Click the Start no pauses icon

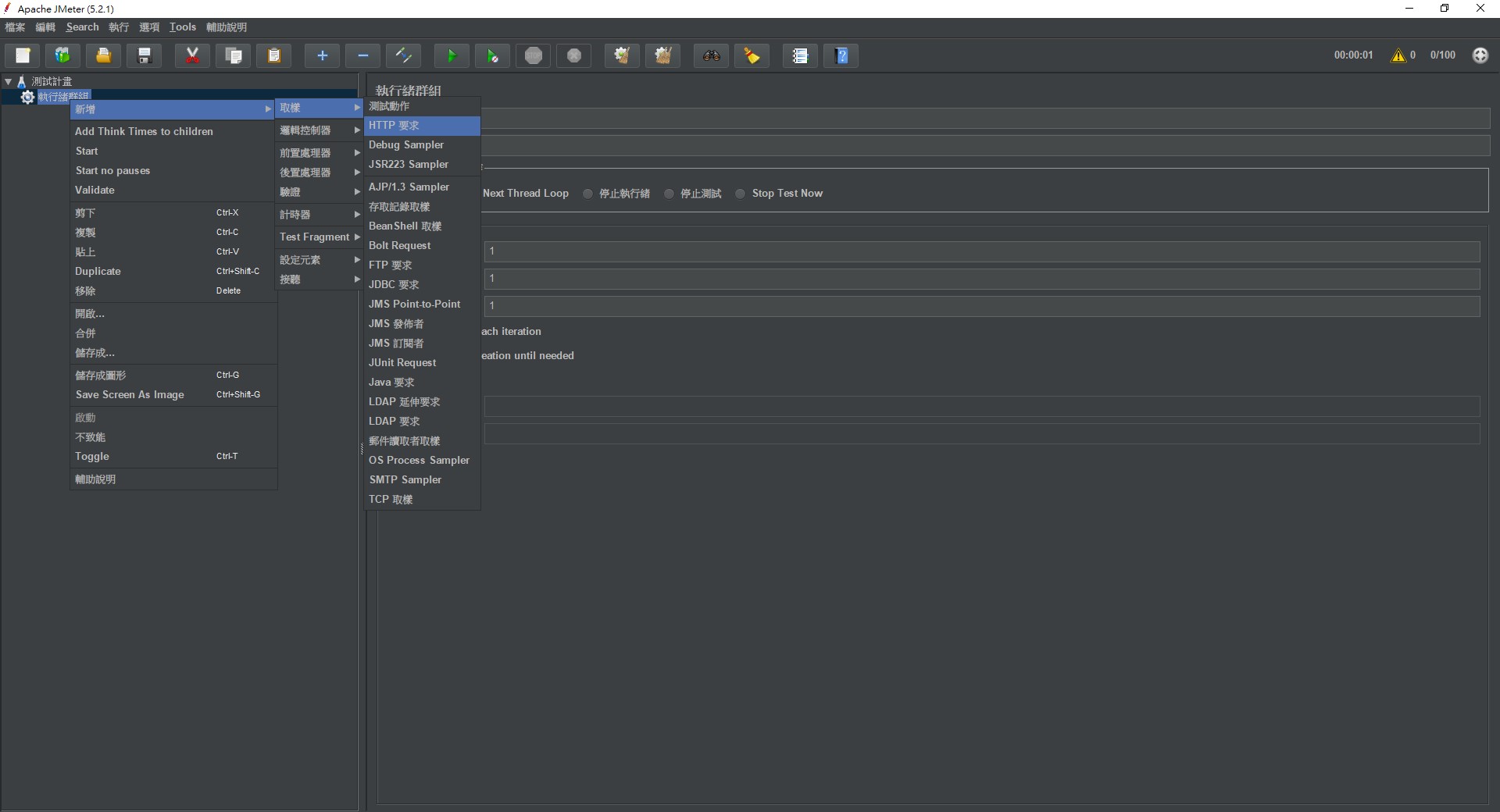(x=492, y=55)
